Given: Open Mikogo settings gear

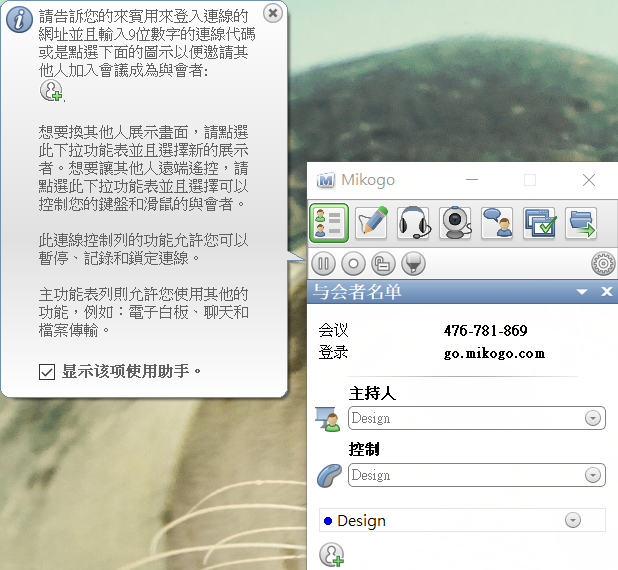Looking at the screenshot, I should click(x=603, y=264).
